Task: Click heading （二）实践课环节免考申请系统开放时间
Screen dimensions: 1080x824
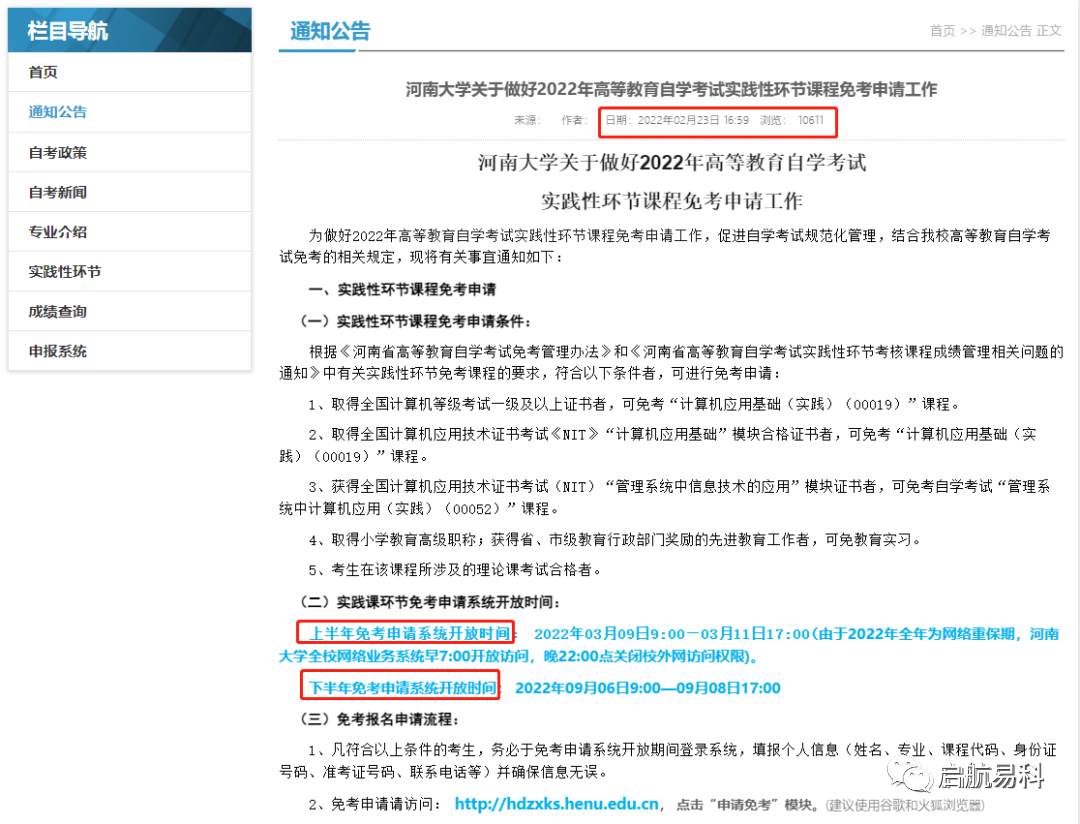Action: 430,602
